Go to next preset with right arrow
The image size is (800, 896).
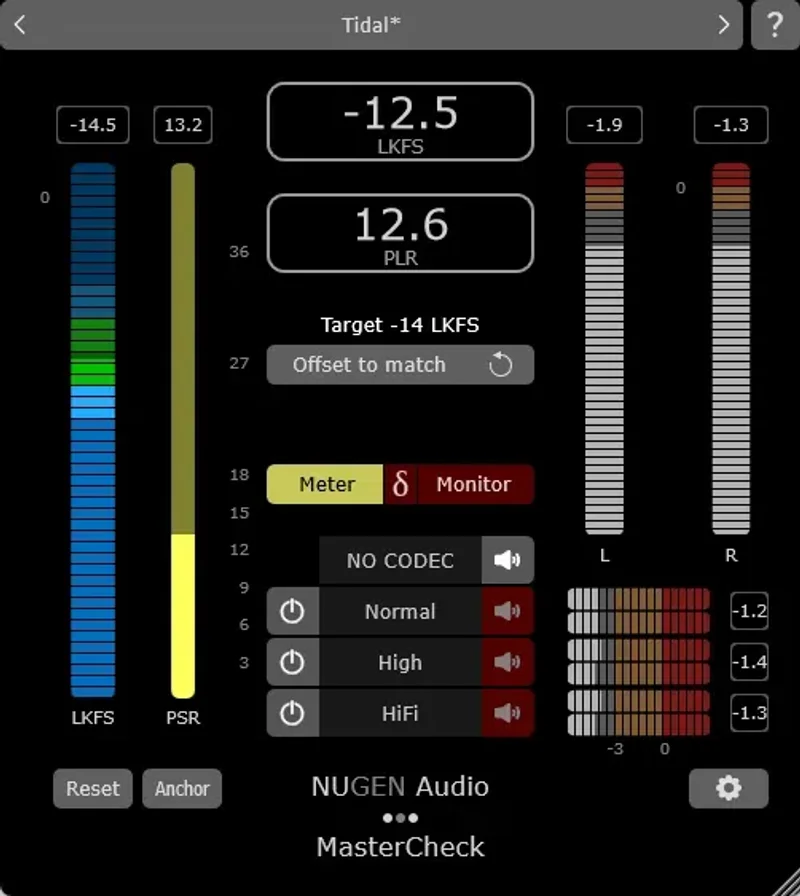[x=723, y=25]
